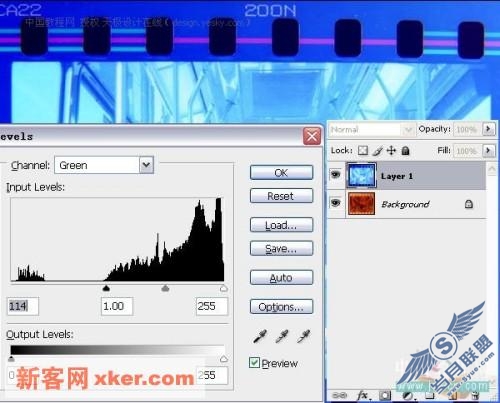
Task: Select the gray point eyedropper
Action: point(282,337)
